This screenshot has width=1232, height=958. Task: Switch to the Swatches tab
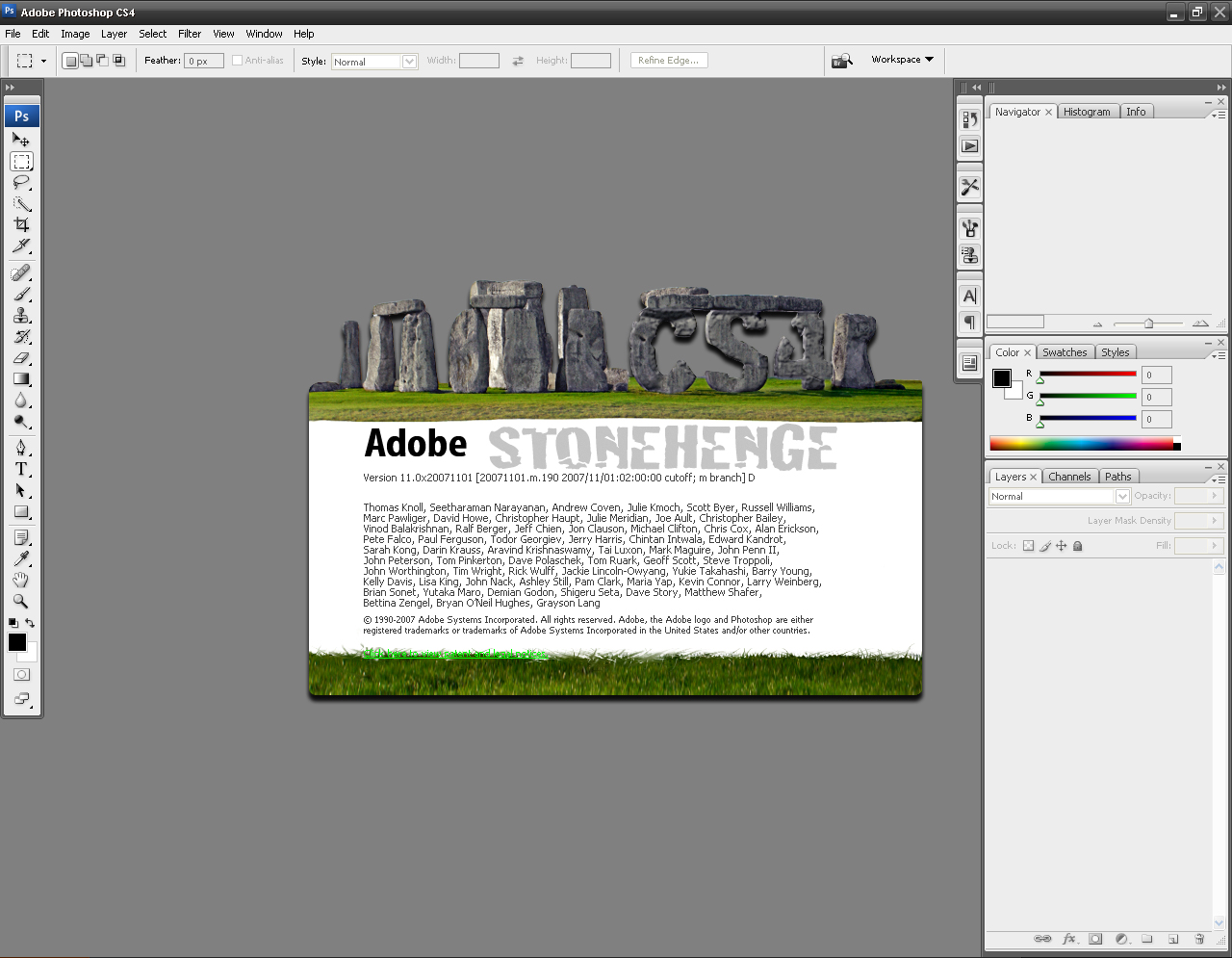[x=1065, y=352]
